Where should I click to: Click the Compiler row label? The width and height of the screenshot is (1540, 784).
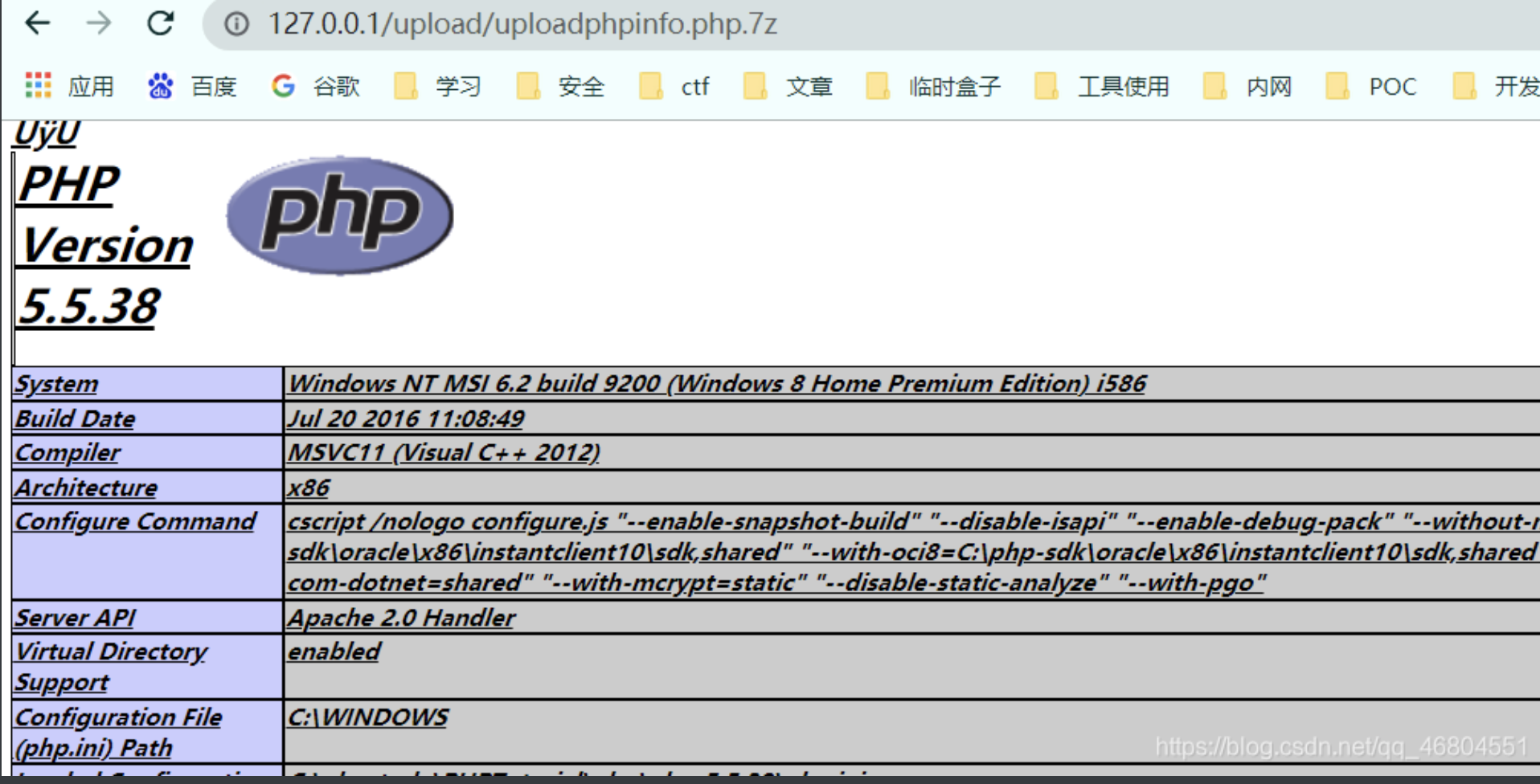coord(68,453)
